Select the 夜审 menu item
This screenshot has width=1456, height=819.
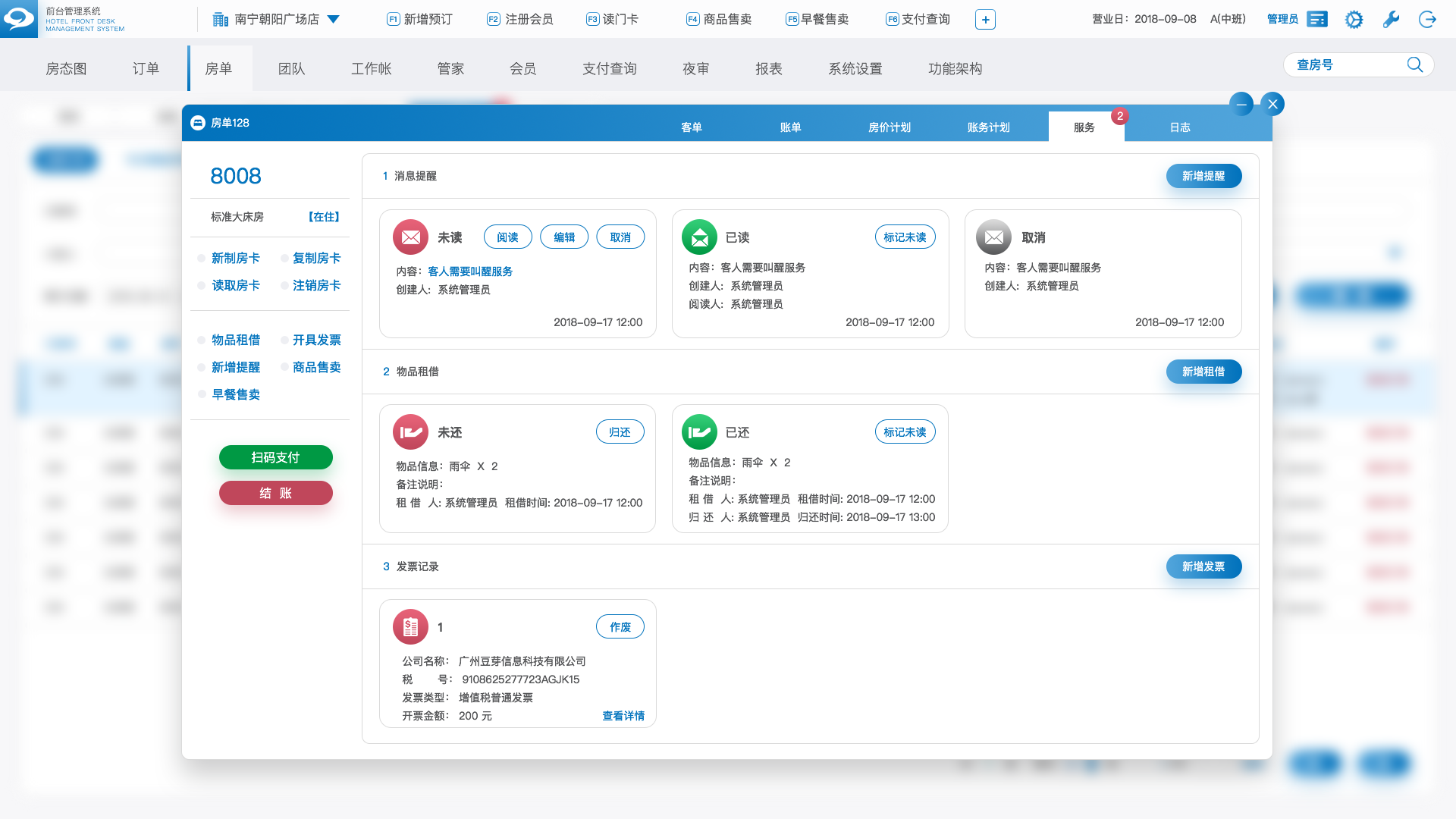(x=695, y=69)
